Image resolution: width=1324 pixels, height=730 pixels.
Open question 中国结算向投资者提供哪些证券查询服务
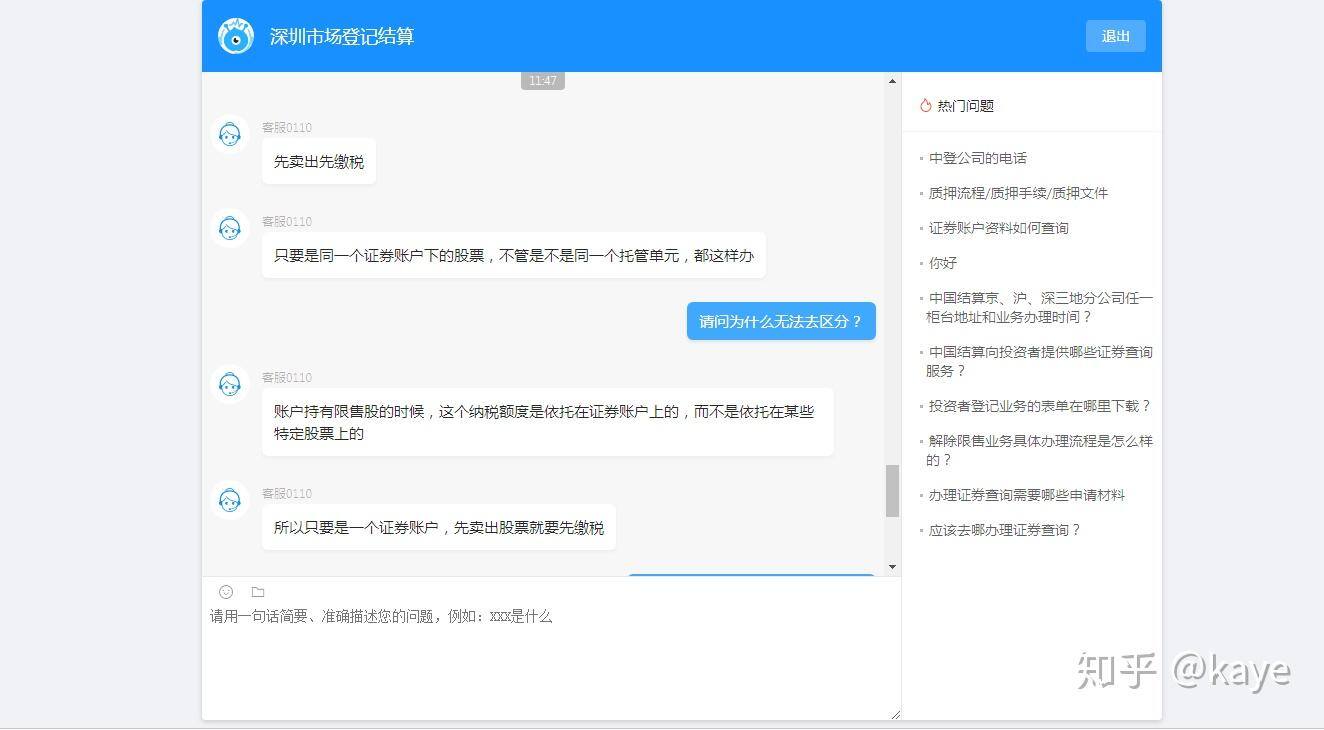1039,361
